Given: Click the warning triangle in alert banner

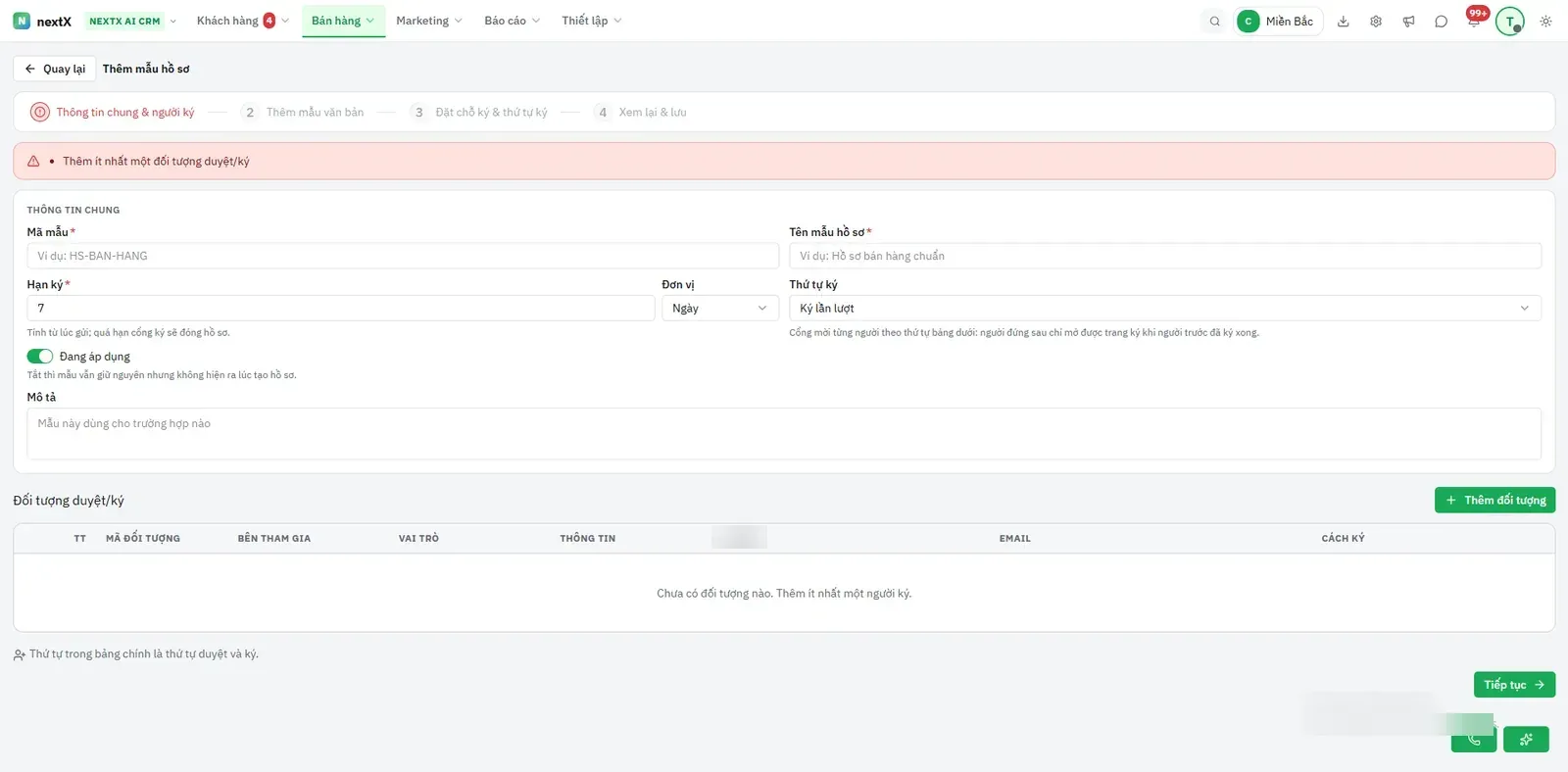Looking at the screenshot, I should pyautogui.click(x=33, y=161).
